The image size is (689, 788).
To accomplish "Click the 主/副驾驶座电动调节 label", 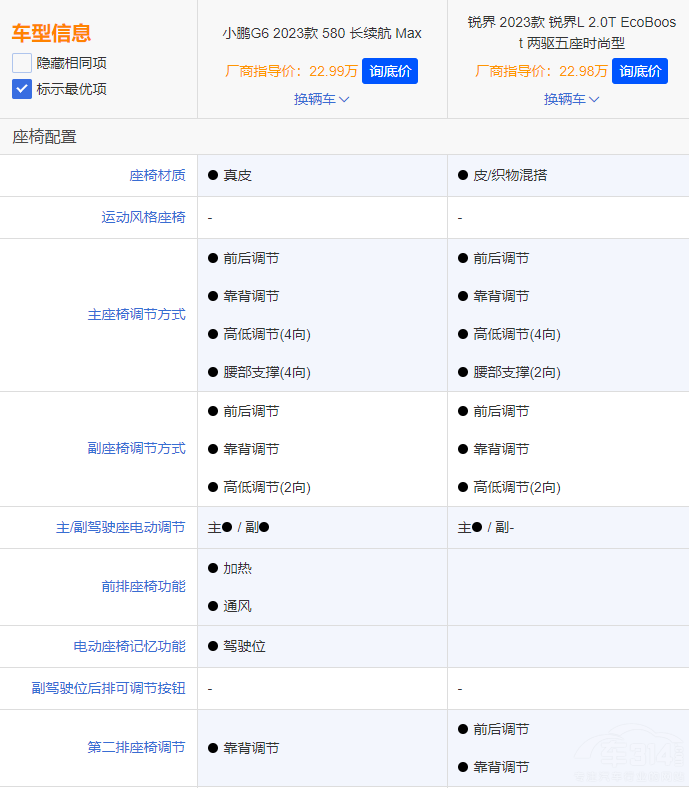I will tap(120, 527).
